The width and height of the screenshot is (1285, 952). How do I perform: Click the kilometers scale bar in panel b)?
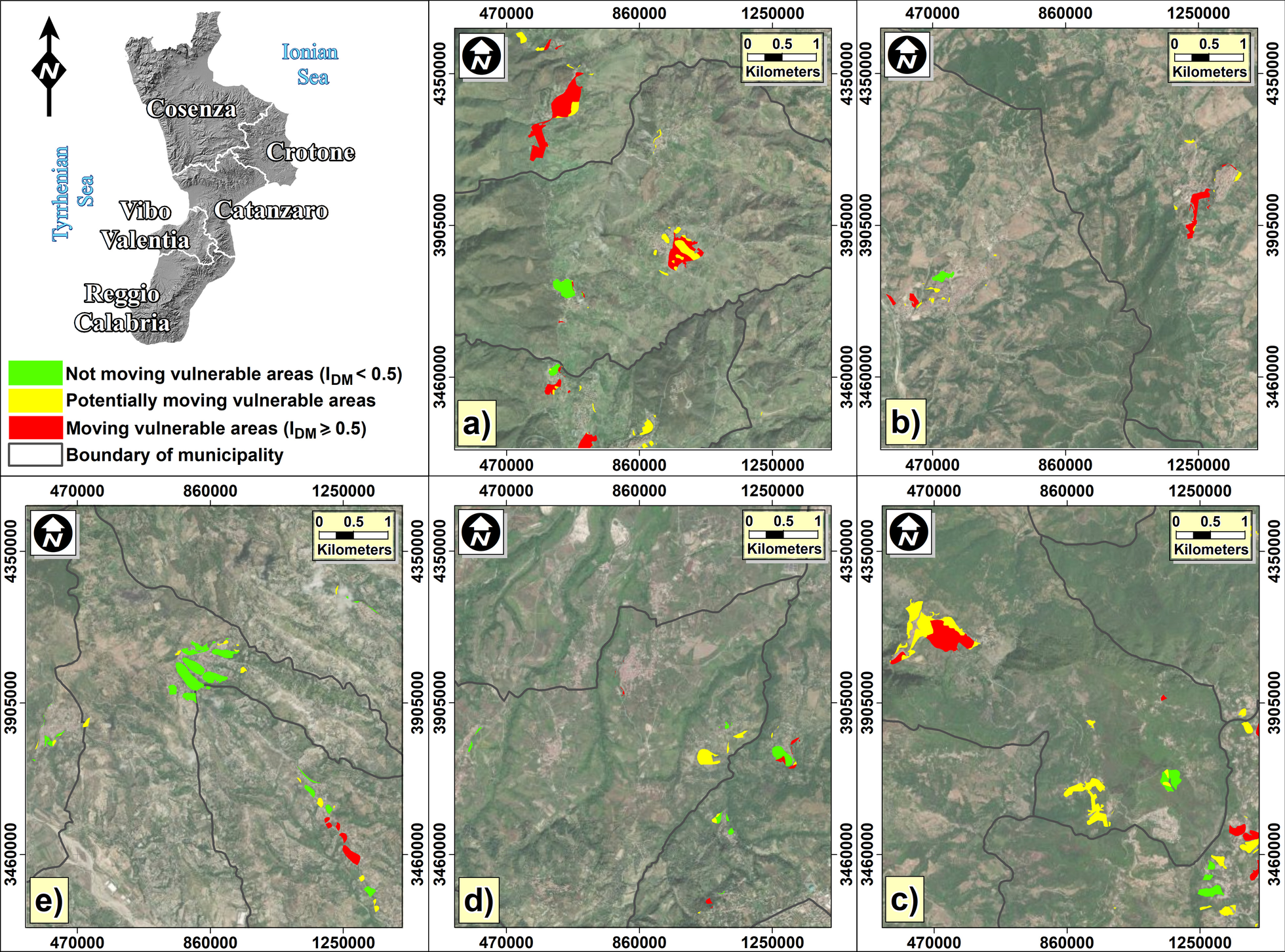[x=1210, y=58]
